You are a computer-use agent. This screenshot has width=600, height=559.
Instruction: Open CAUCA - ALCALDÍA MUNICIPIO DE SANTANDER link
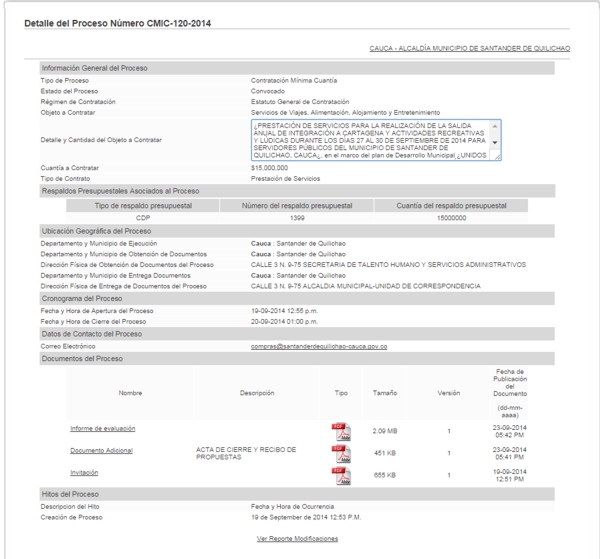(470, 49)
